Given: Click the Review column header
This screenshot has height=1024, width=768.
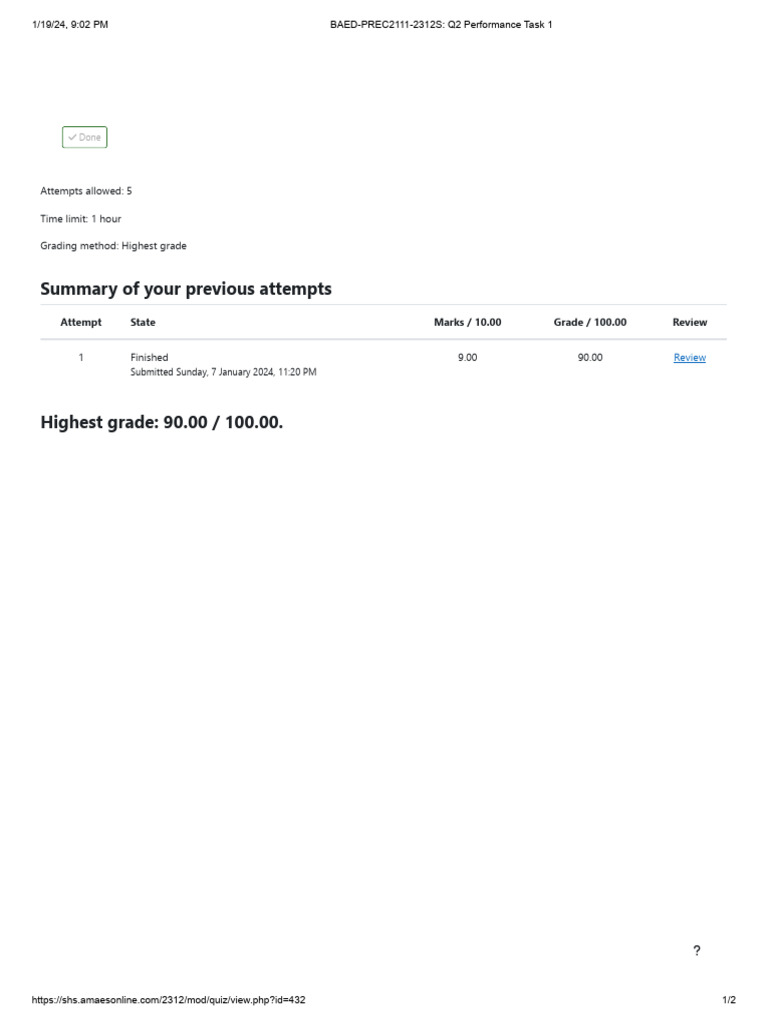Looking at the screenshot, I should (689, 323).
